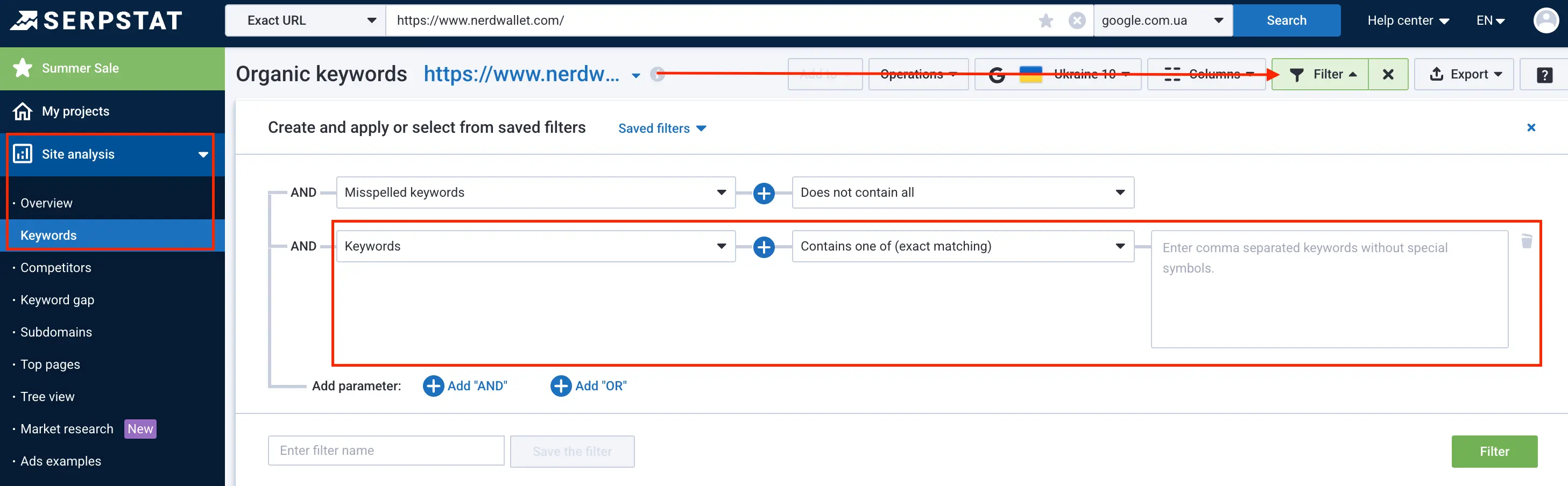The width and height of the screenshot is (1568, 486).
Task: Close the filter panel
Action: coord(1531,128)
